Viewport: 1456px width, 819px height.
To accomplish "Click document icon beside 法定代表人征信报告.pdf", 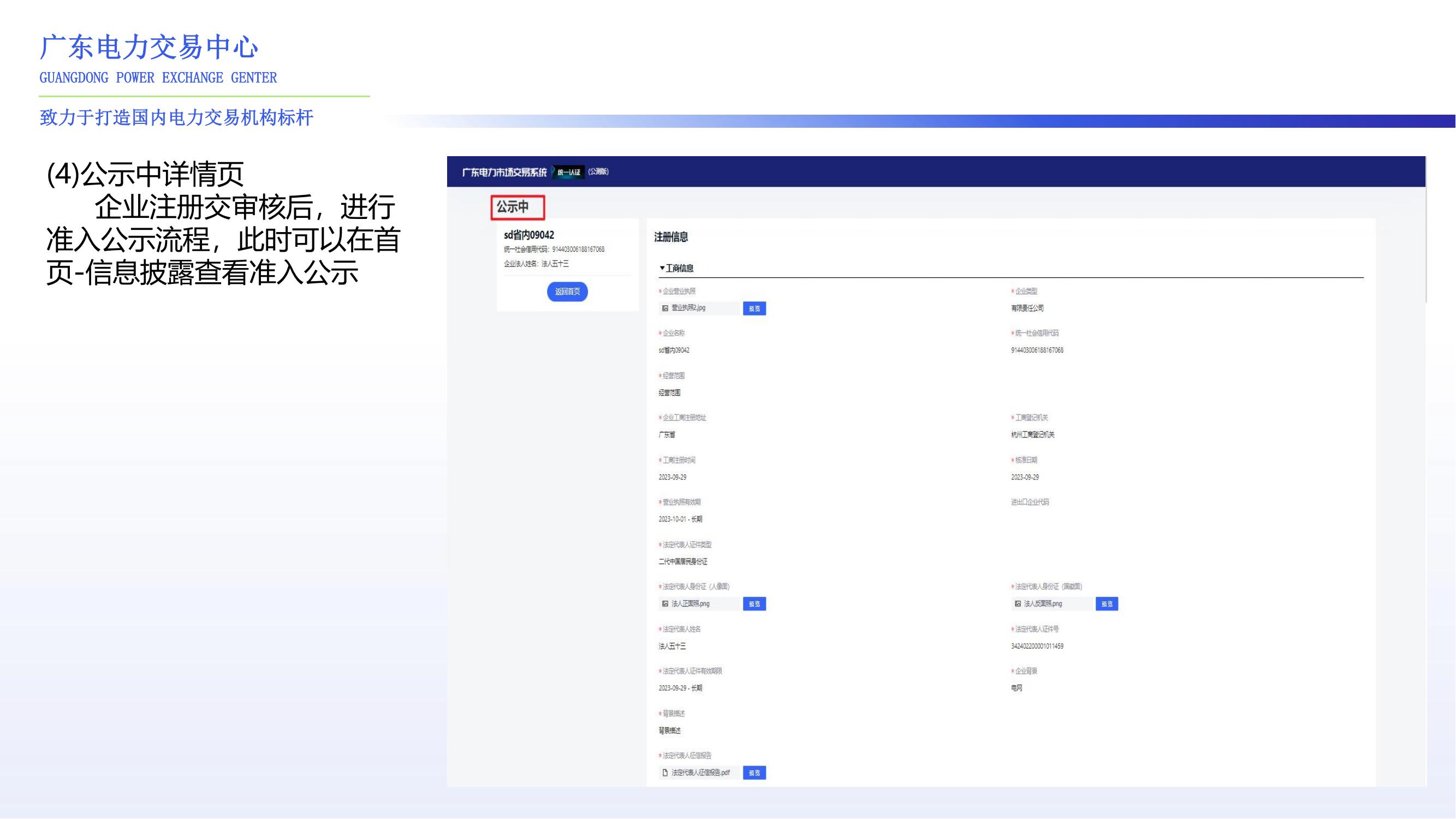I will coord(665,773).
